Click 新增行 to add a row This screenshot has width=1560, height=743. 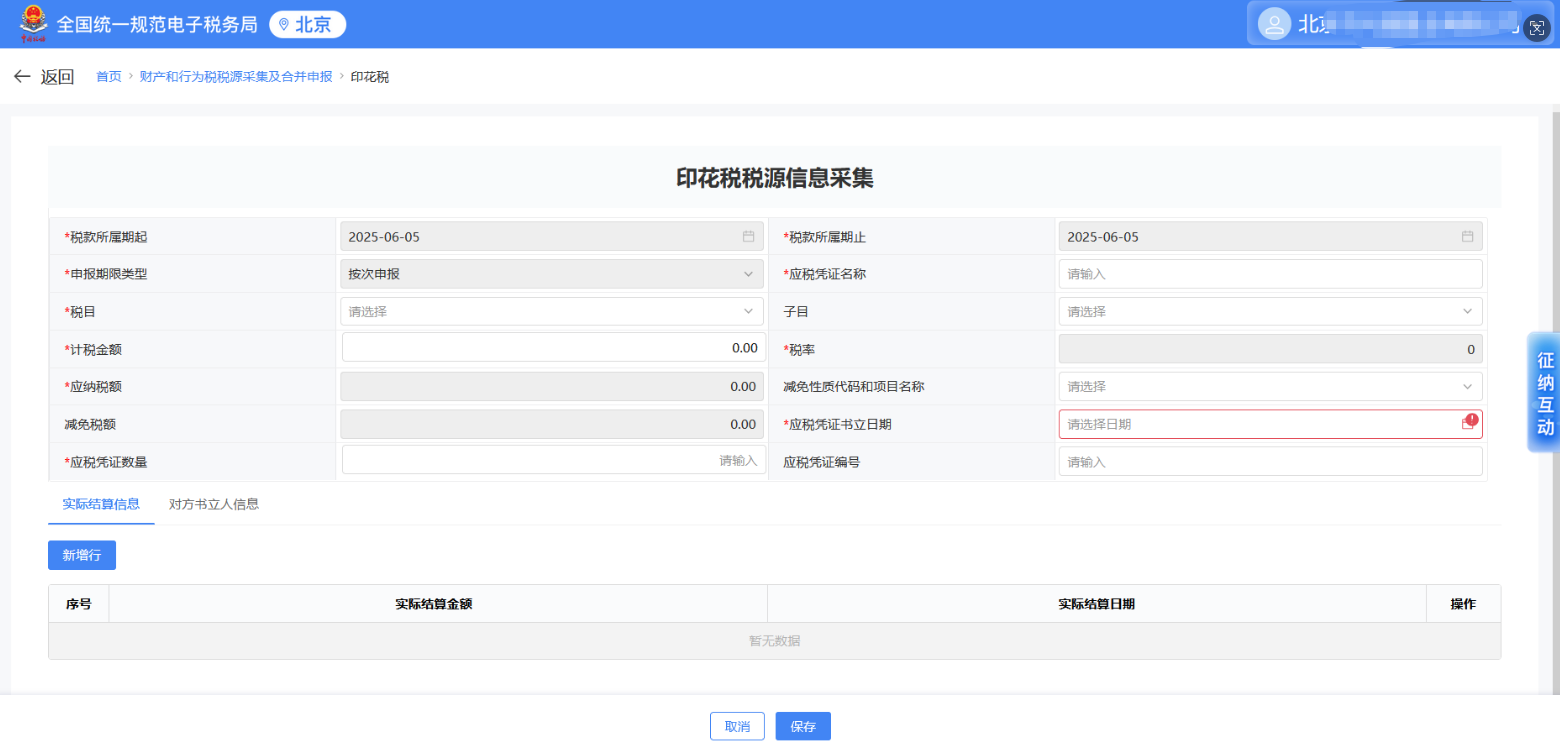tap(81, 555)
